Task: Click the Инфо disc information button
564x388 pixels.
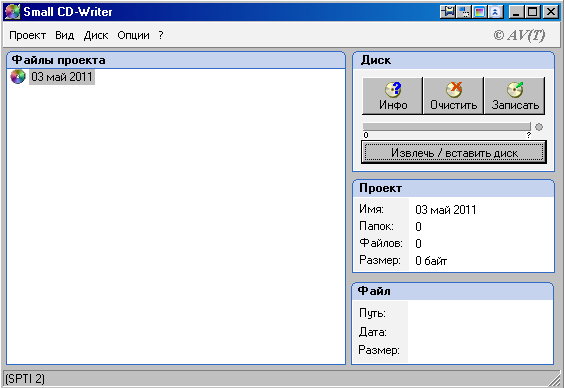Action: click(x=392, y=96)
